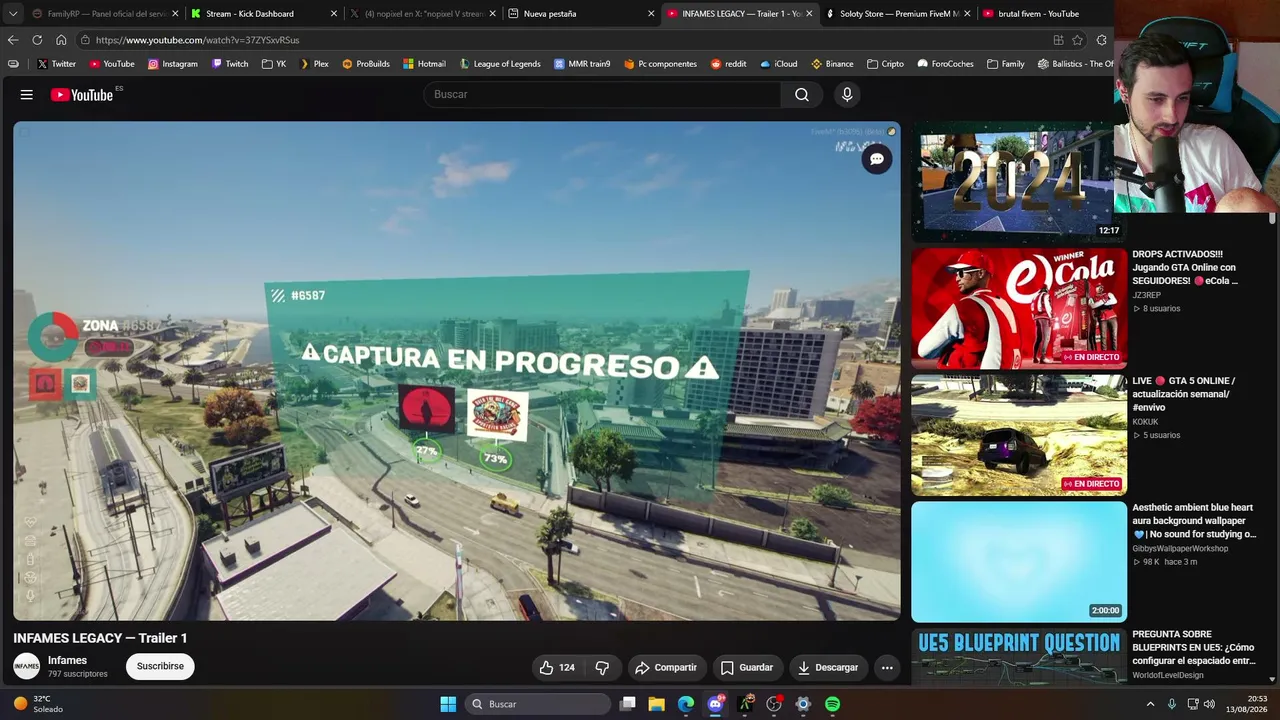1280x720 pixels.
Task: Bookmark this page with the star icon
Action: 1077,40
